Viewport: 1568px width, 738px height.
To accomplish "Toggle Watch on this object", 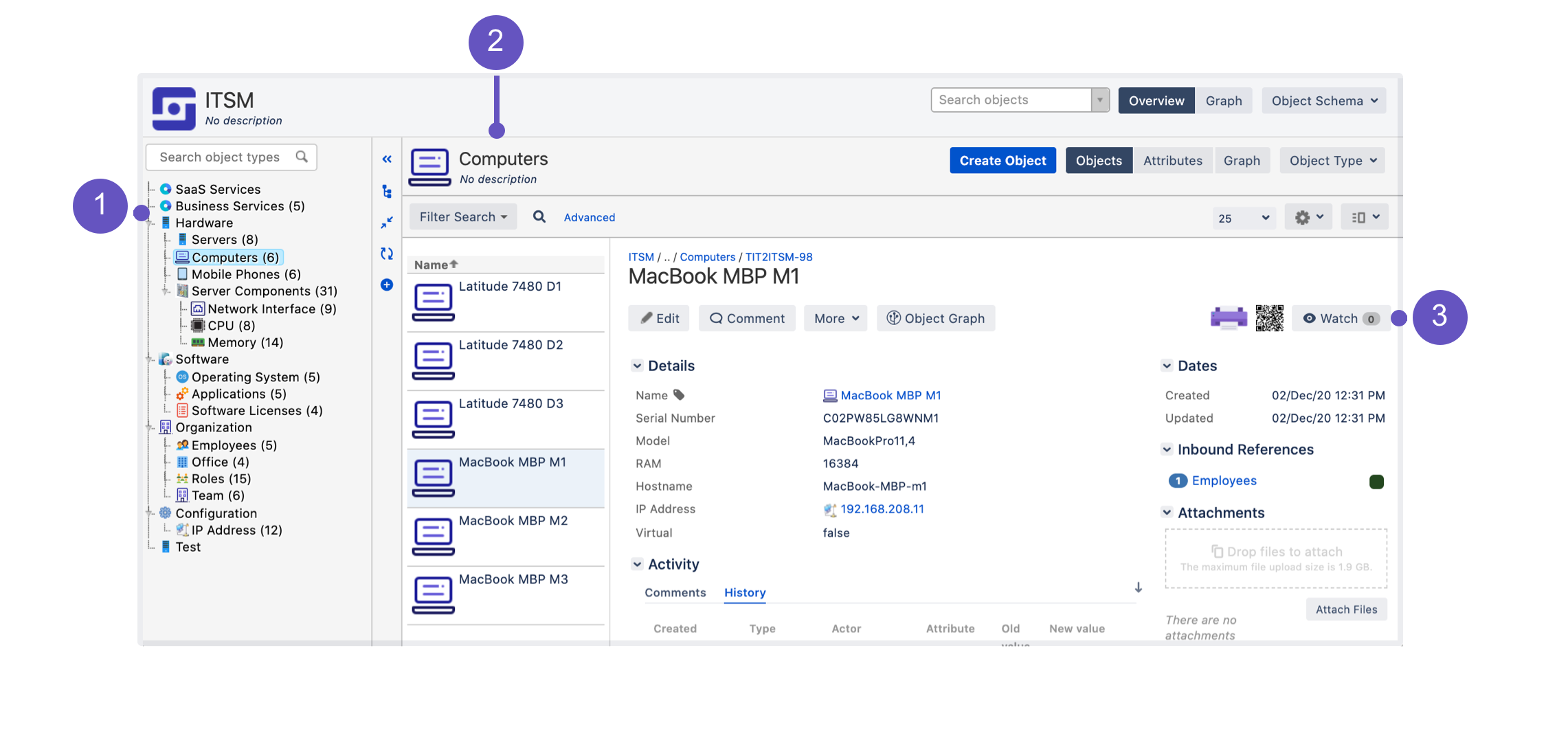I will (1341, 318).
